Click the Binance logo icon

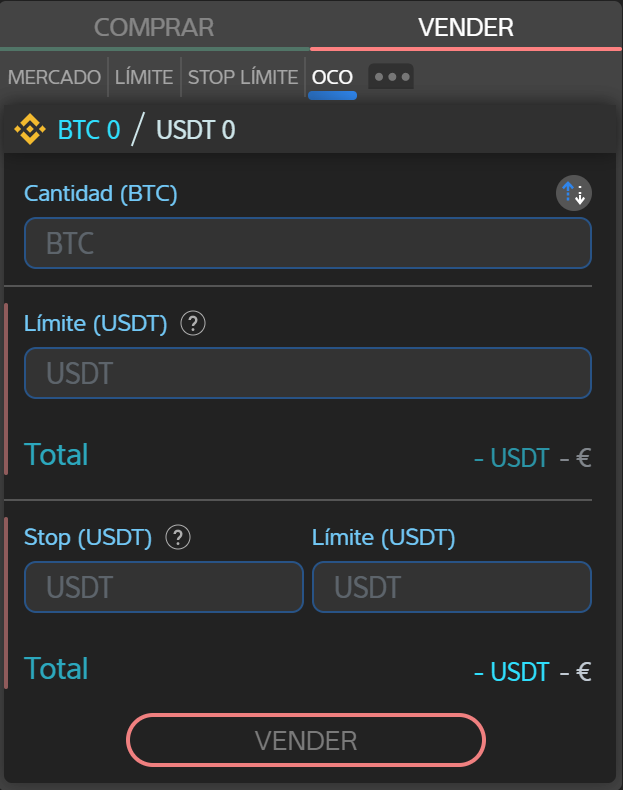tap(30, 130)
